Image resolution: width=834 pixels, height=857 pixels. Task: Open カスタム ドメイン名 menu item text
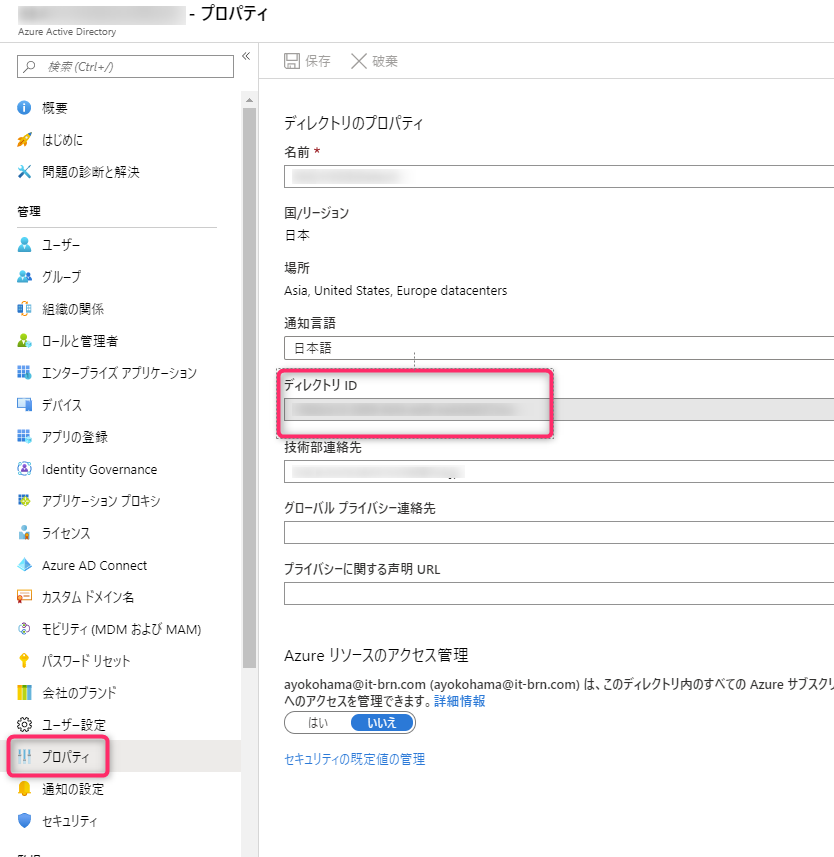tap(88, 597)
